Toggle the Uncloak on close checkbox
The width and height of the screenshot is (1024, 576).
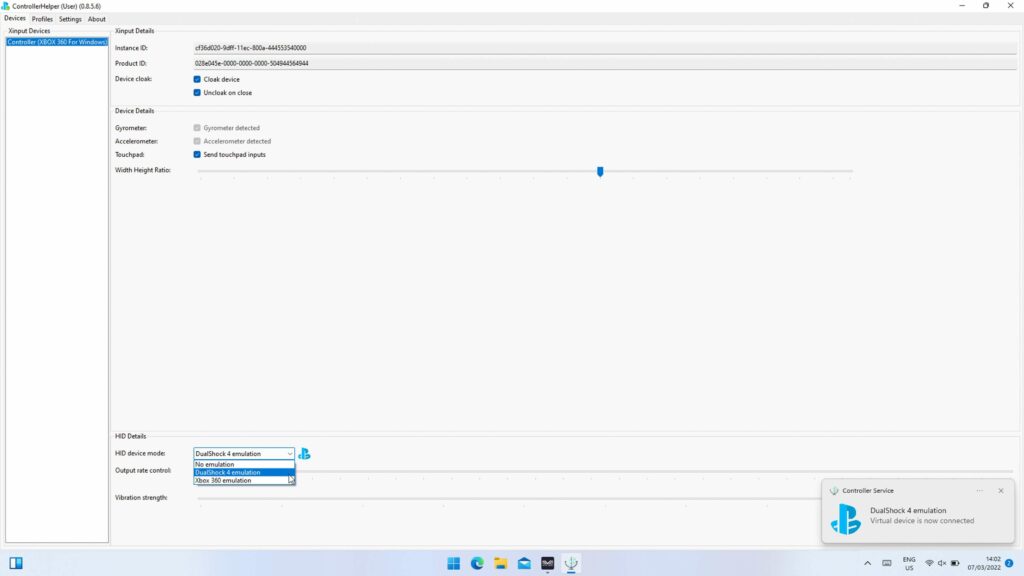pos(197,93)
